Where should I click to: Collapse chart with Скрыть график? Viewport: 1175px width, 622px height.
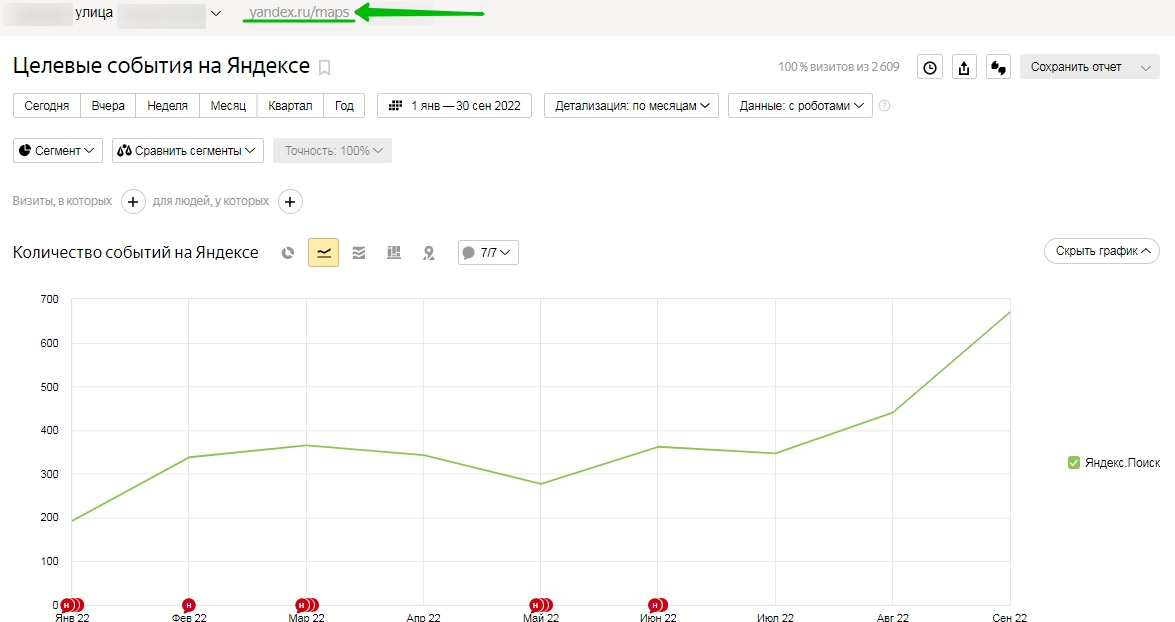(x=1102, y=251)
